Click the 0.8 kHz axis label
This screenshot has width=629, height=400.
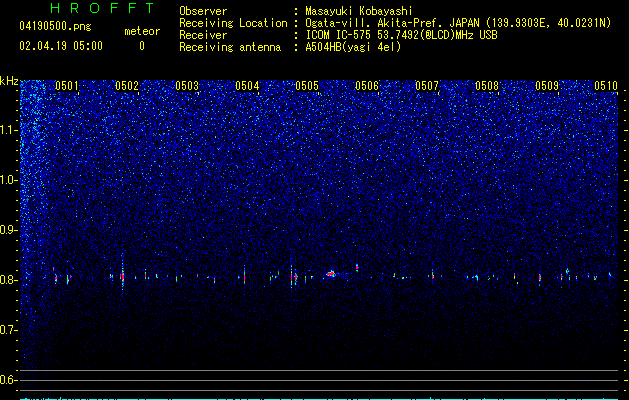click(x=9, y=280)
